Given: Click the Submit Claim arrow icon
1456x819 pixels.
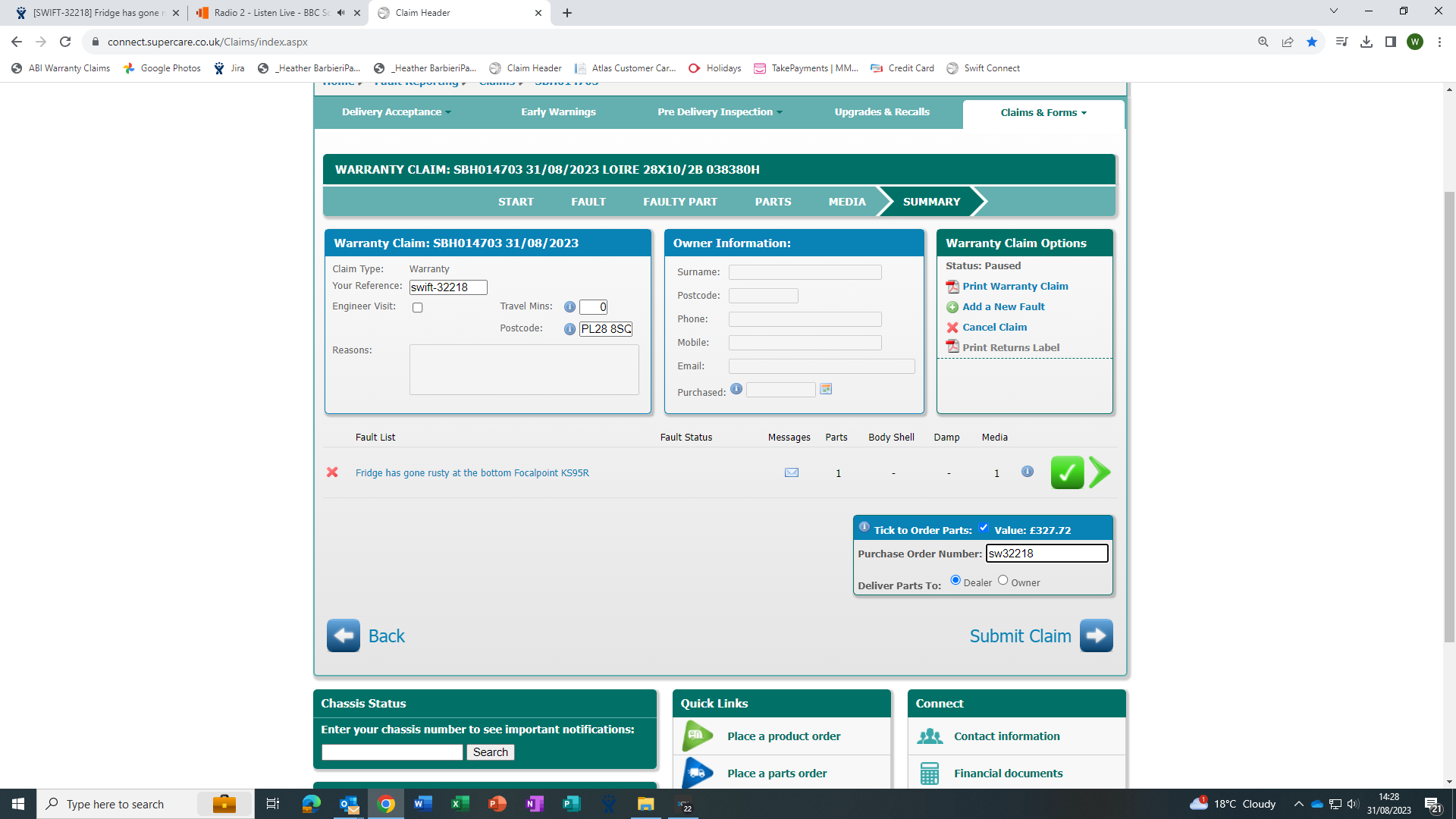Looking at the screenshot, I should coord(1096,635).
